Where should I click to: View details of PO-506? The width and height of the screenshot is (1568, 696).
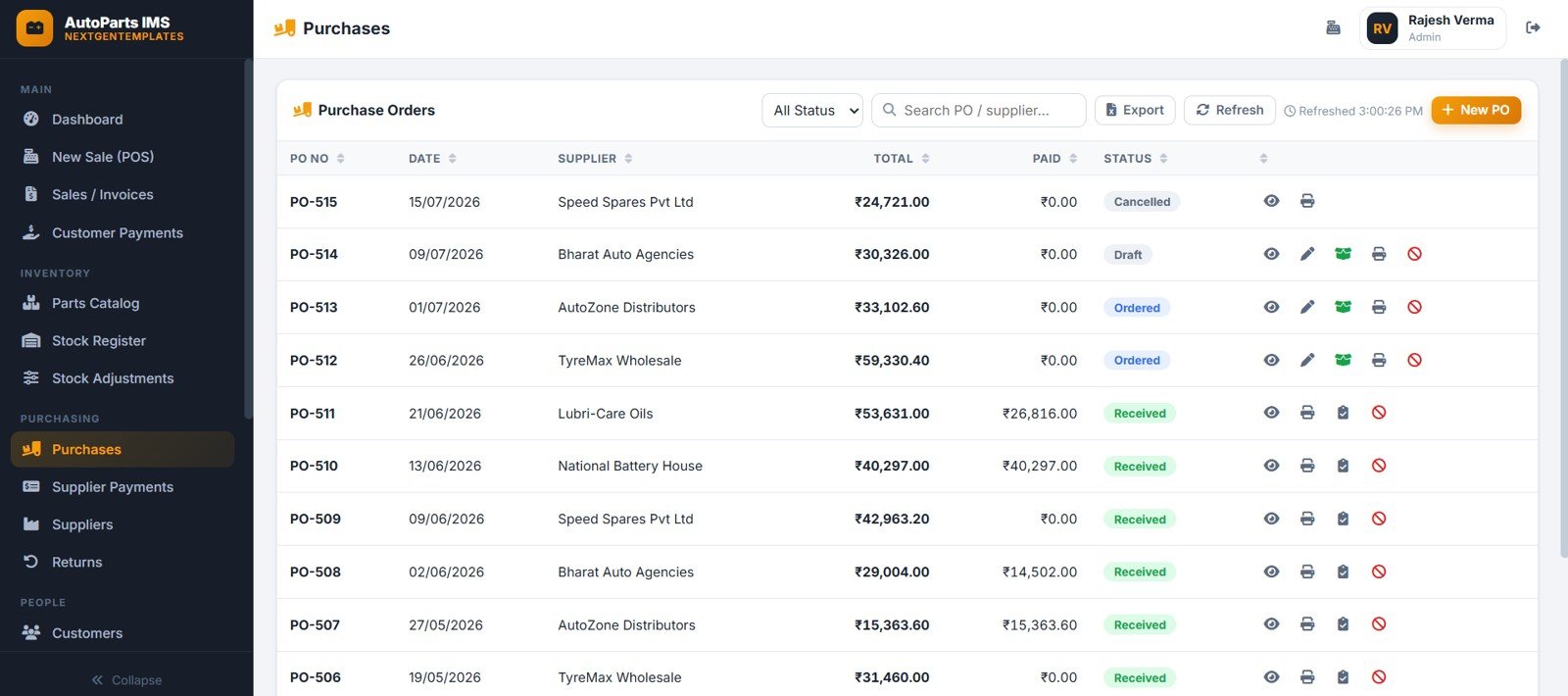click(1271, 677)
